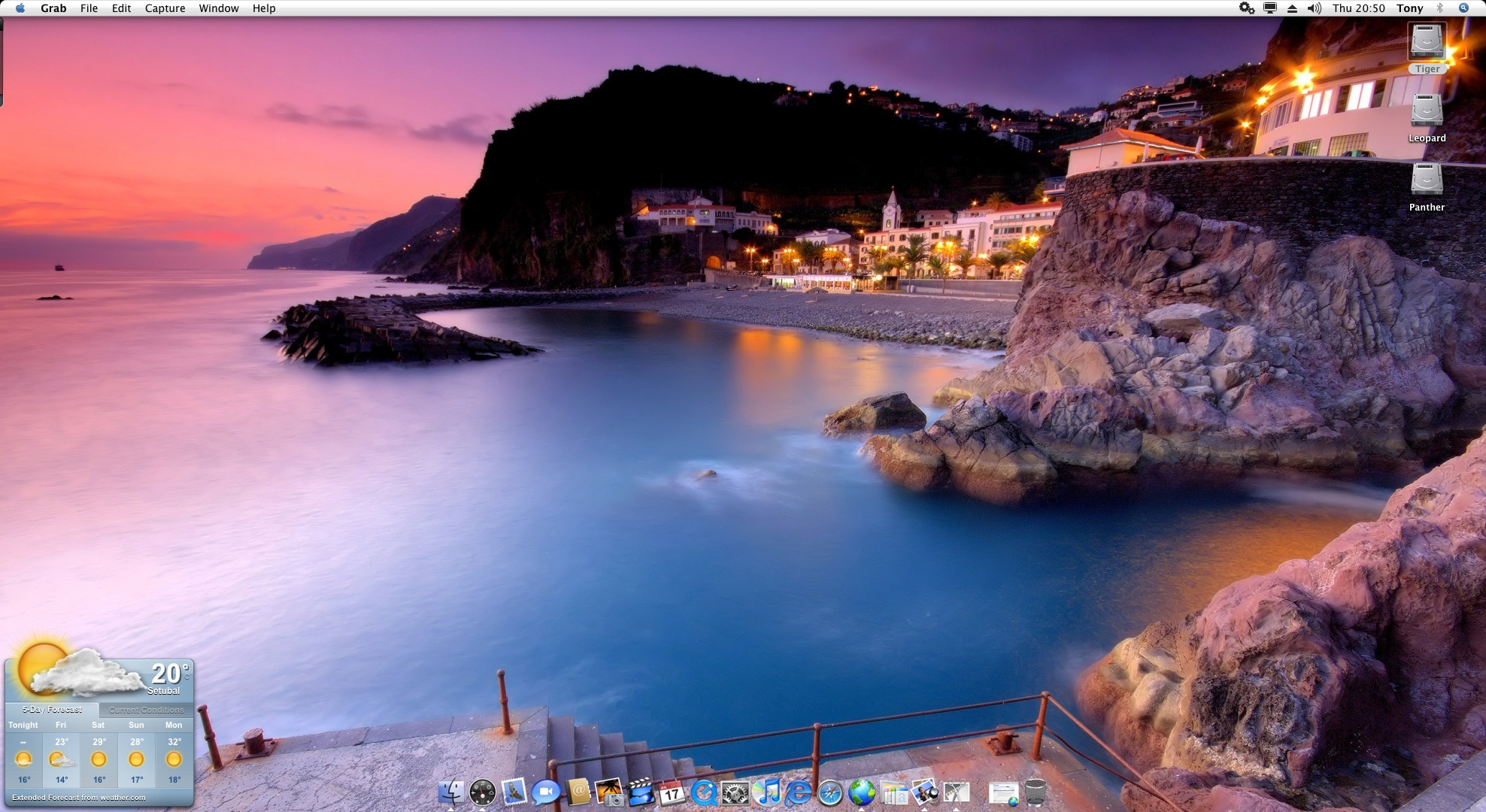Open the Grab application menu
This screenshot has width=1486, height=812.
coord(53,8)
